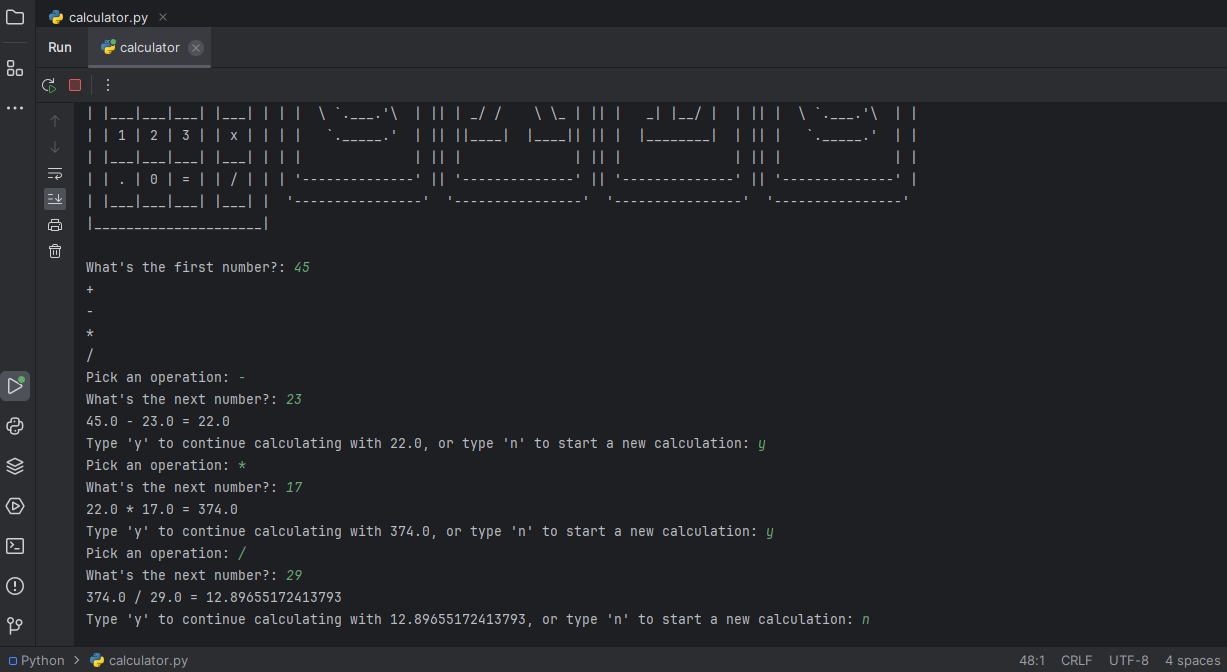Clear all console output with trash icon
Viewport: 1227px width, 672px height.
(x=55, y=251)
